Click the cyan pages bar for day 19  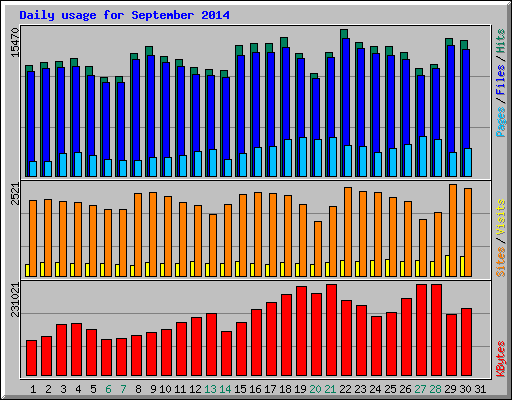[303, 157]
